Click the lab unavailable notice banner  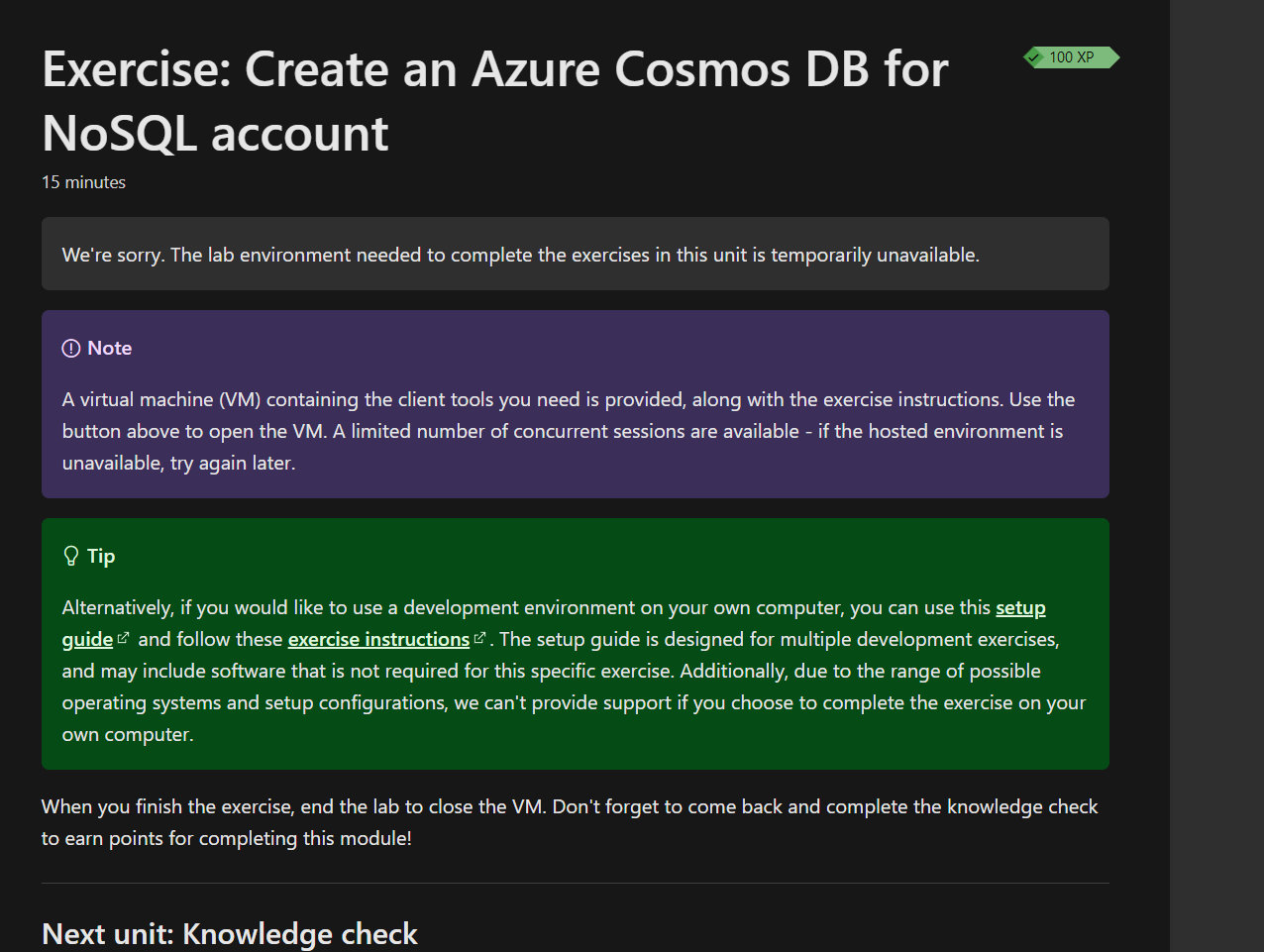(x=575, y=254)
